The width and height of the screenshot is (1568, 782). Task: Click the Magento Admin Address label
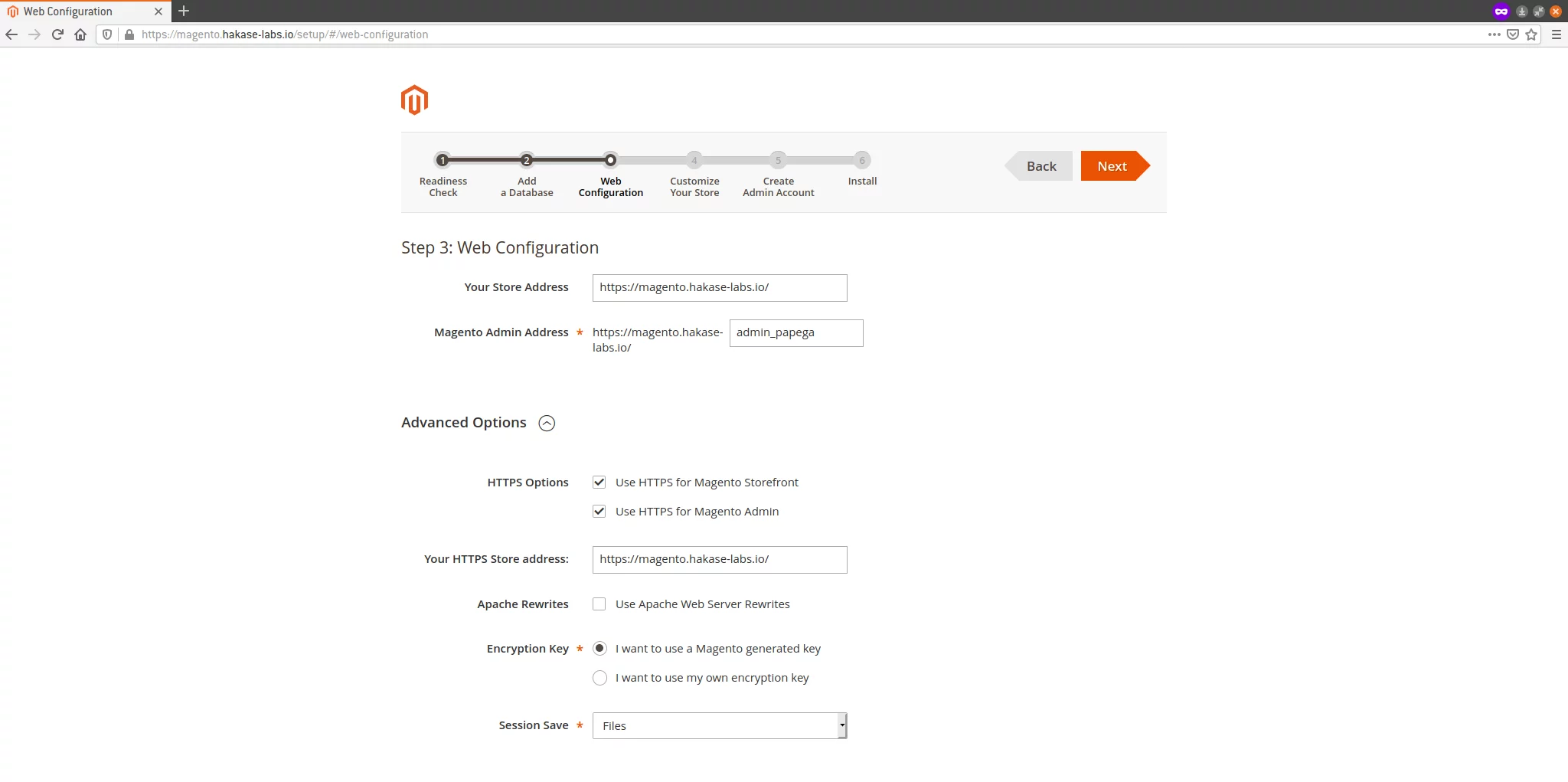[501, 332]
